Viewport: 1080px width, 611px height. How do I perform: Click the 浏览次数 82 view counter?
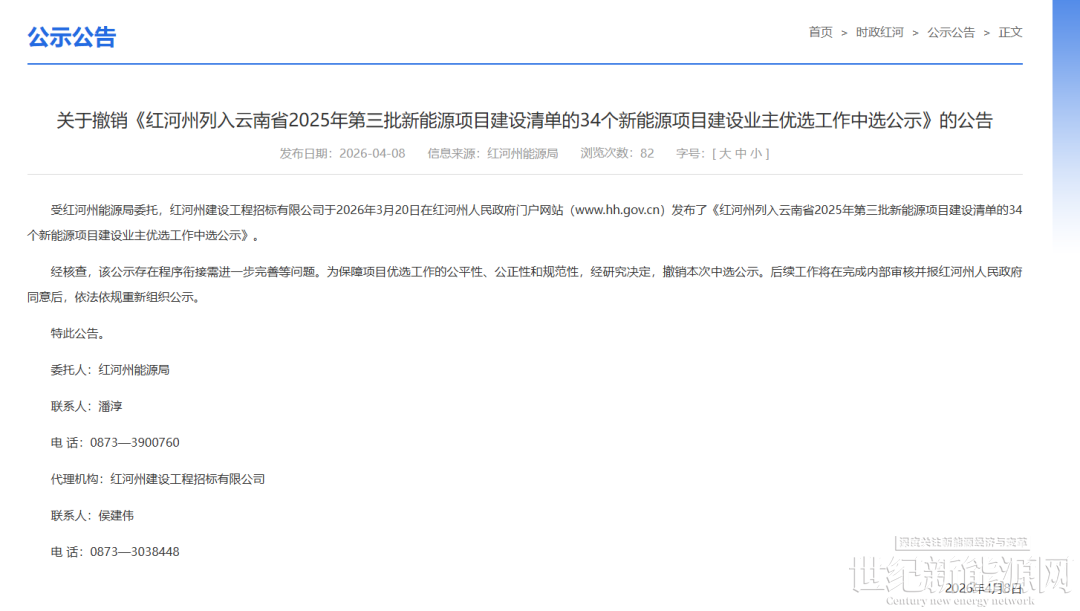point(616,153)
